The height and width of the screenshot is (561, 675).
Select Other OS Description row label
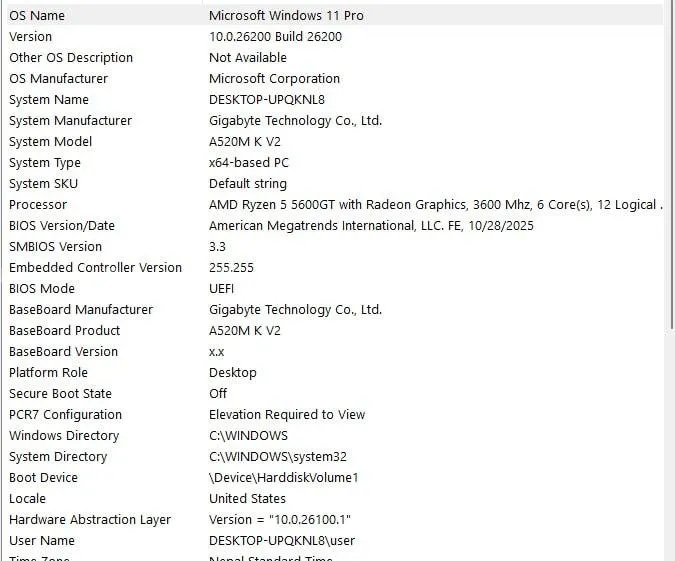coord(71,58)
